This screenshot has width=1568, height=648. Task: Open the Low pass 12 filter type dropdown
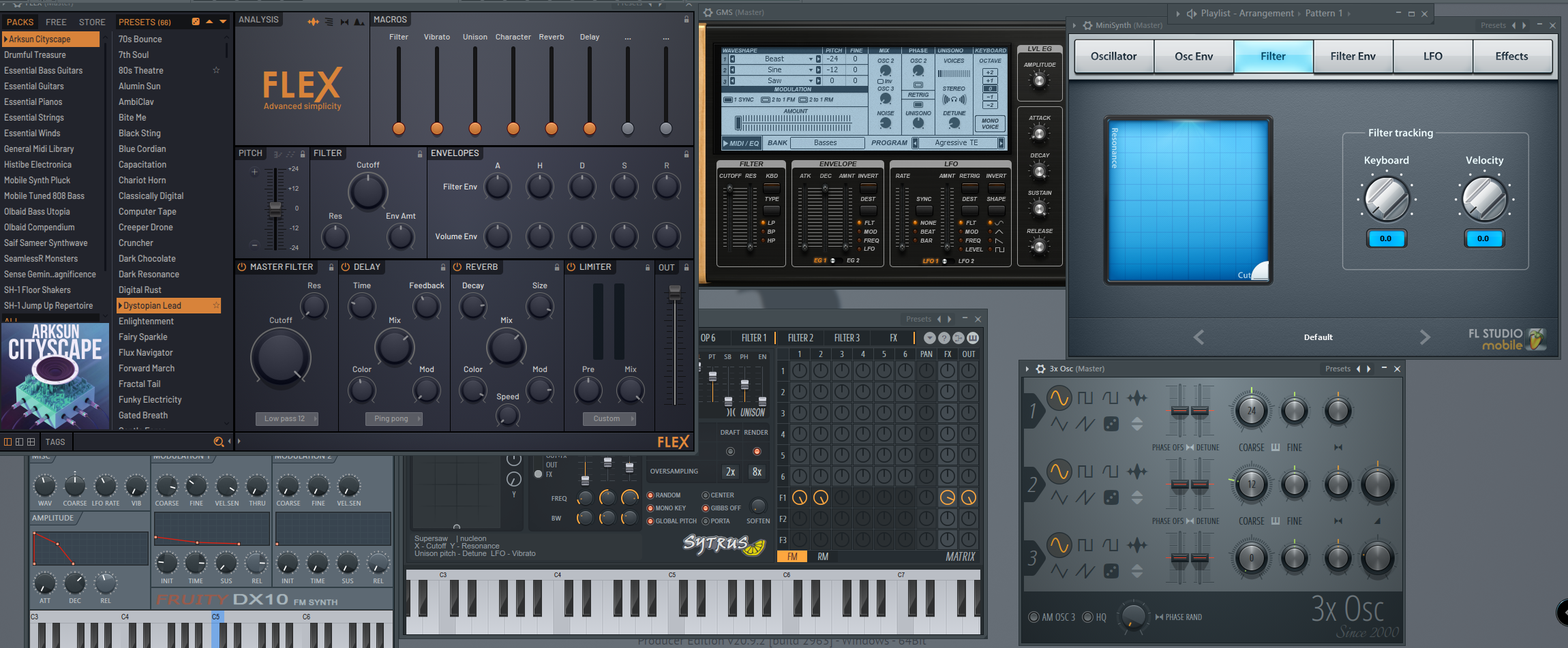tap(287, 418)
